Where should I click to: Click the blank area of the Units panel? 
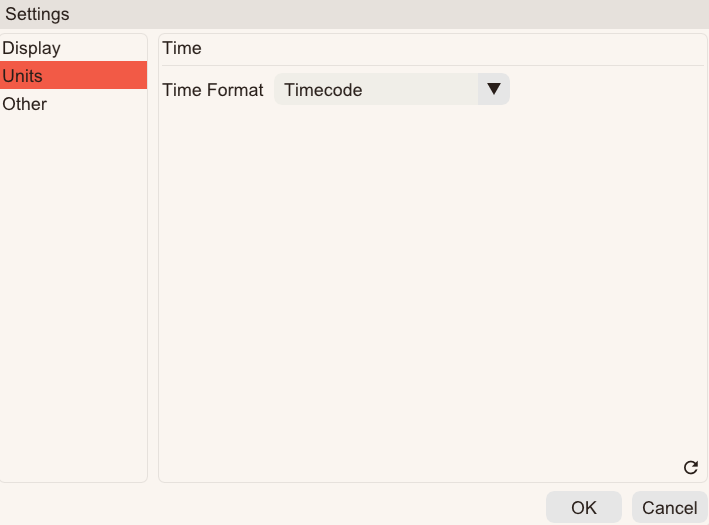tap(432, 280)
